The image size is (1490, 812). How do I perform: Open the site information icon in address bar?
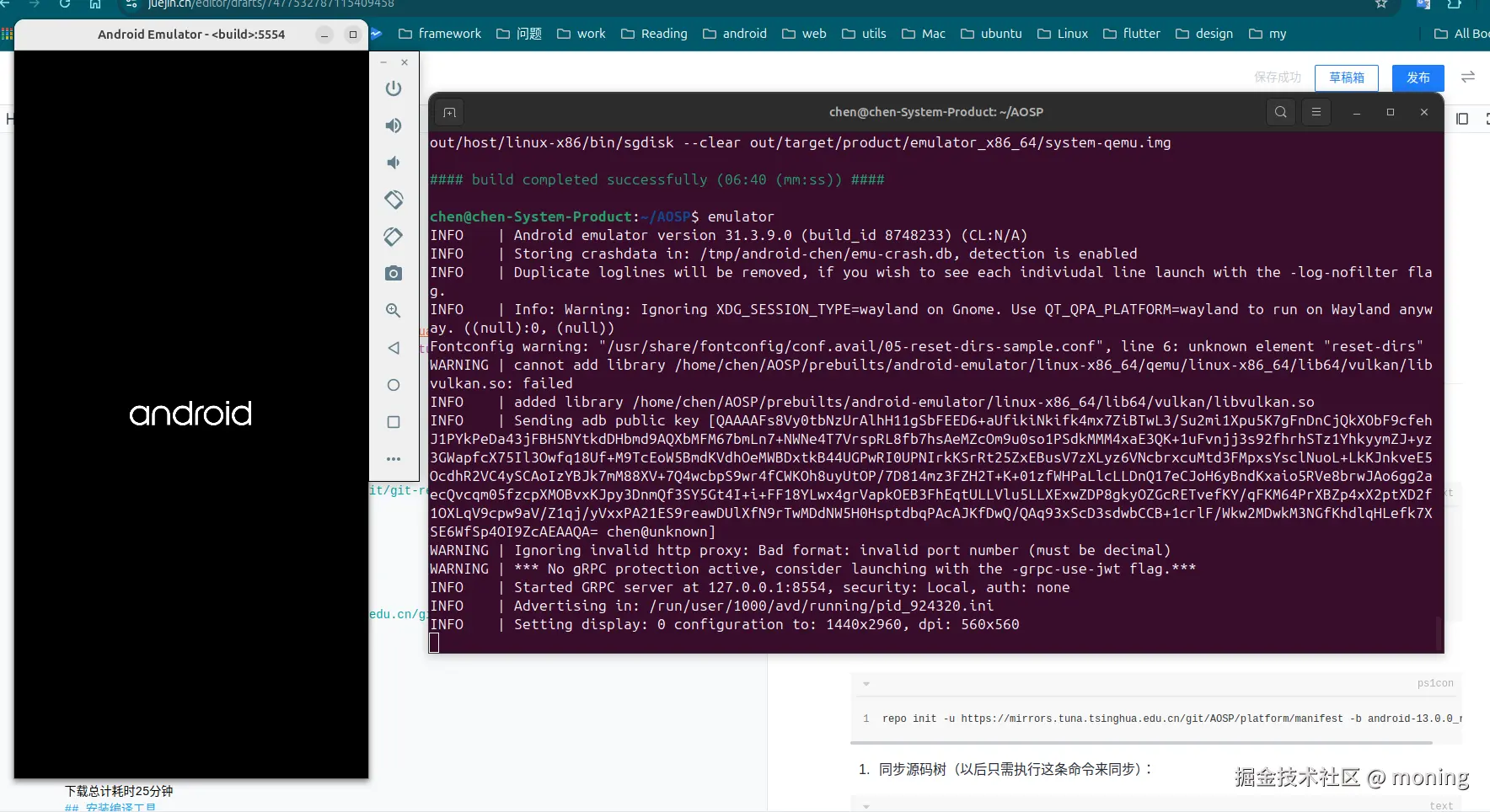131,4
